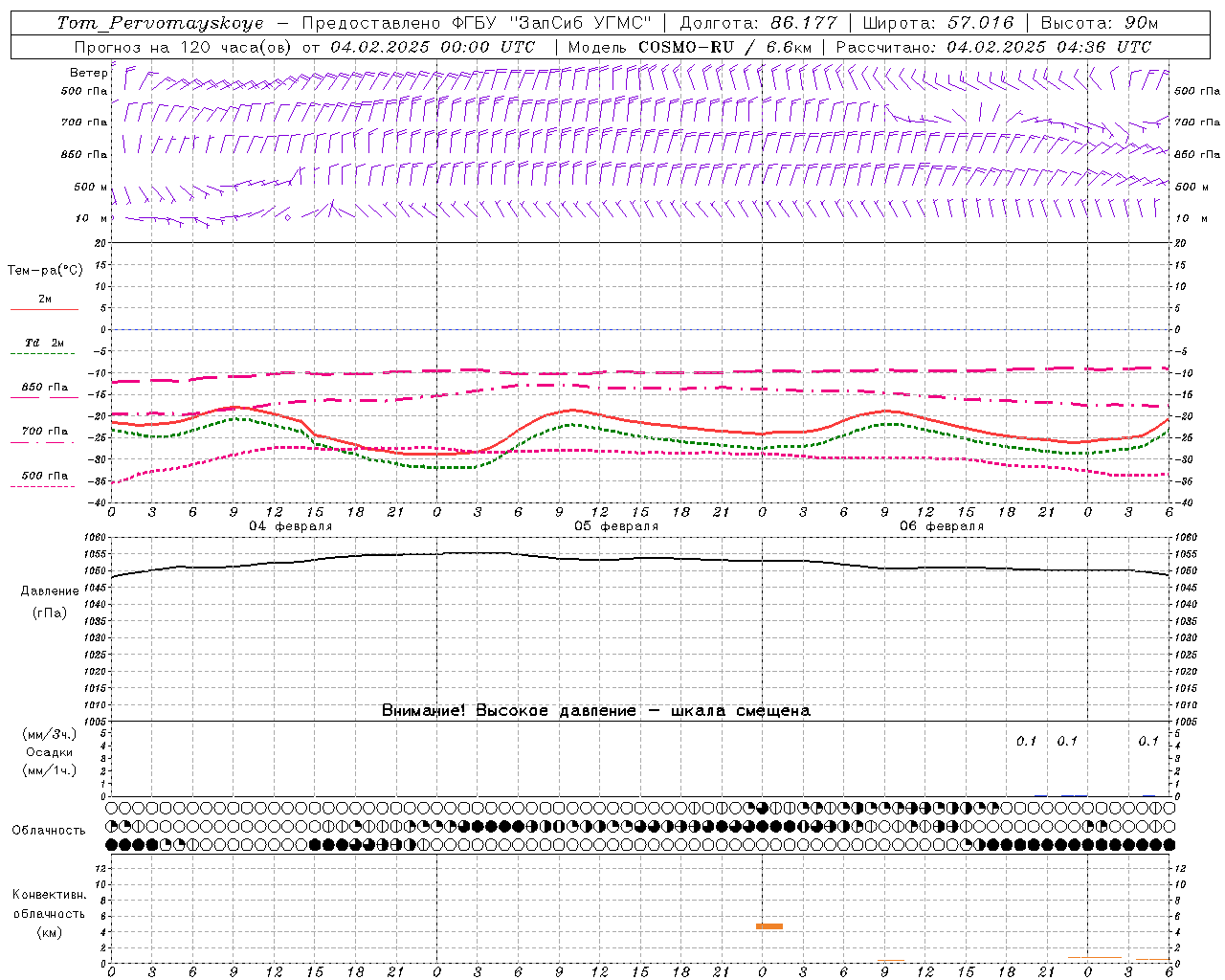Screen dimensions: 1225x980
Task: Click the (мм/1ч.) precipitation unit label
Action: (50, 770)
